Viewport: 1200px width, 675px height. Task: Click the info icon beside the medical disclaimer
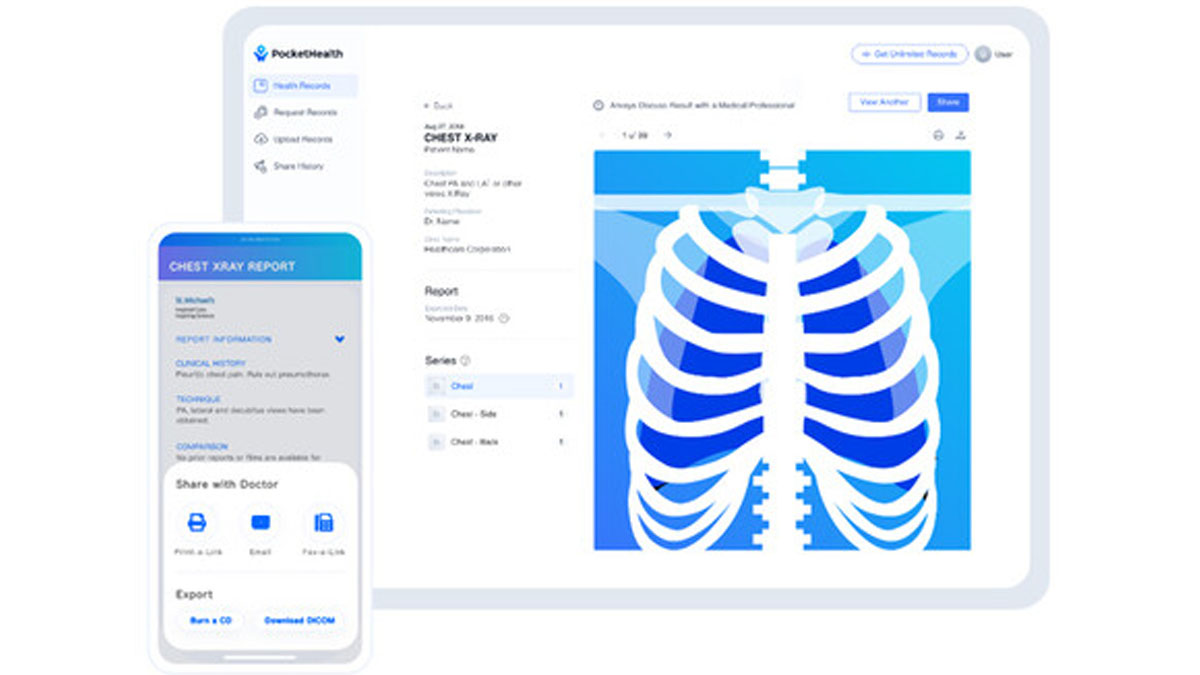598,105
